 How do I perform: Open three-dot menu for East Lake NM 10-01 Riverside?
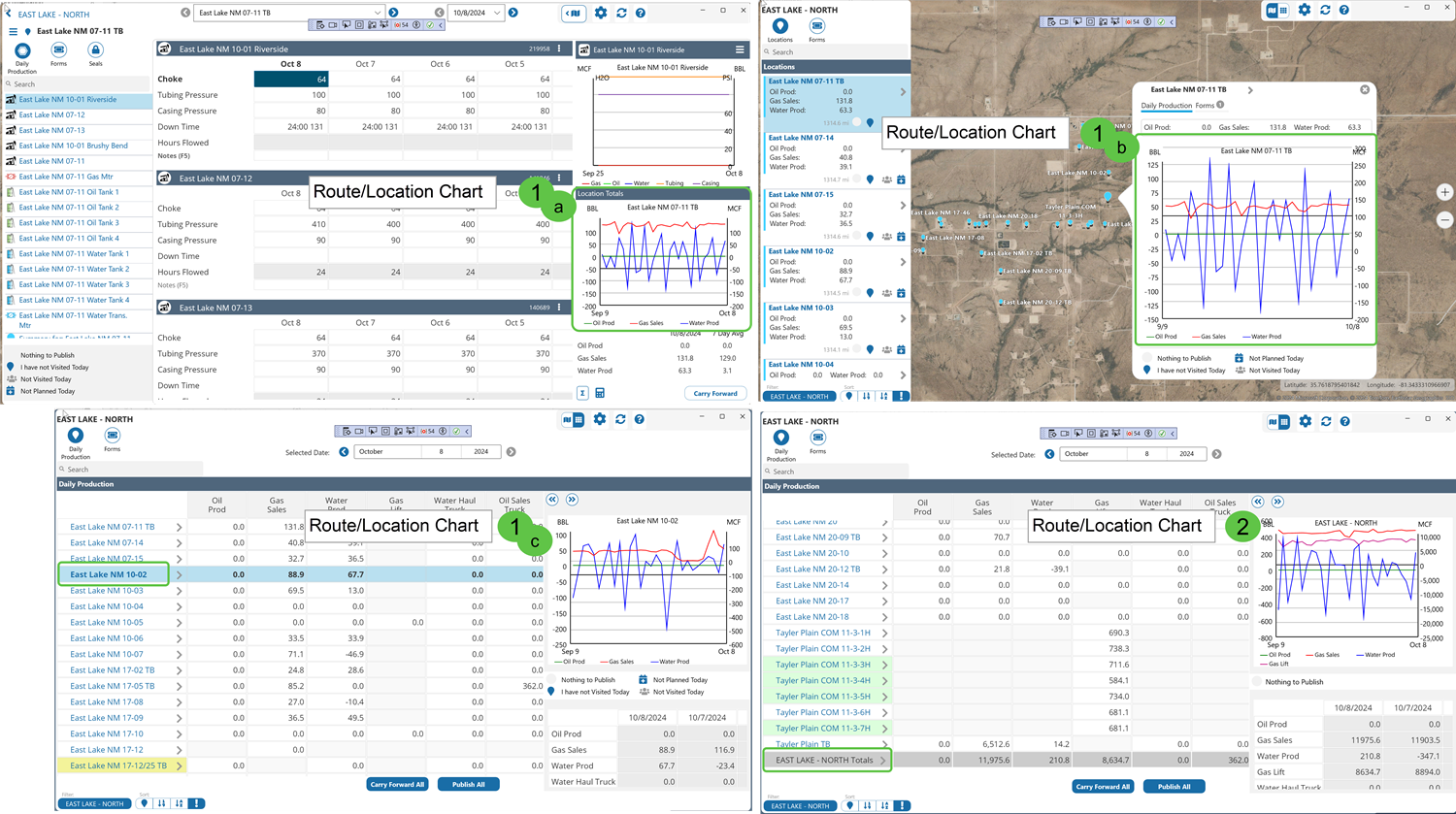pyautogui.click(x=559, y=49)
